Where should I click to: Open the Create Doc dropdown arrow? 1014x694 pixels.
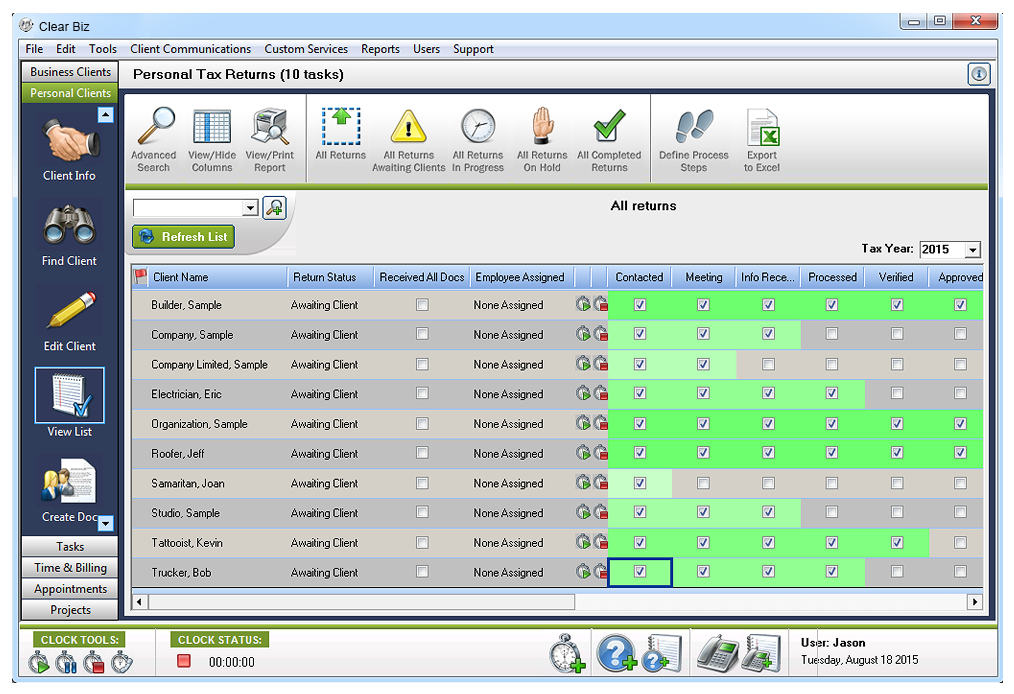pyautogui.click(x=106, y=524)
